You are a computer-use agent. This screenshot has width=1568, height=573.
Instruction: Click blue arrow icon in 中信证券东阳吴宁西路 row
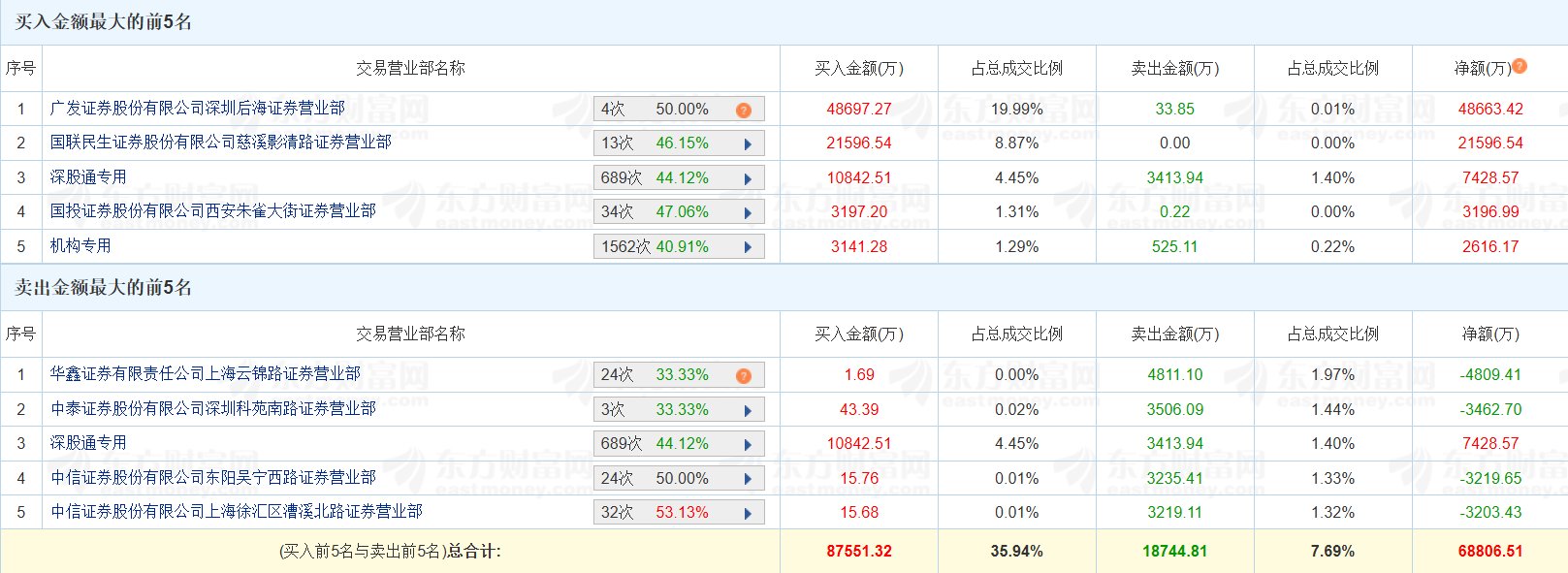click(x=748, y=479)
